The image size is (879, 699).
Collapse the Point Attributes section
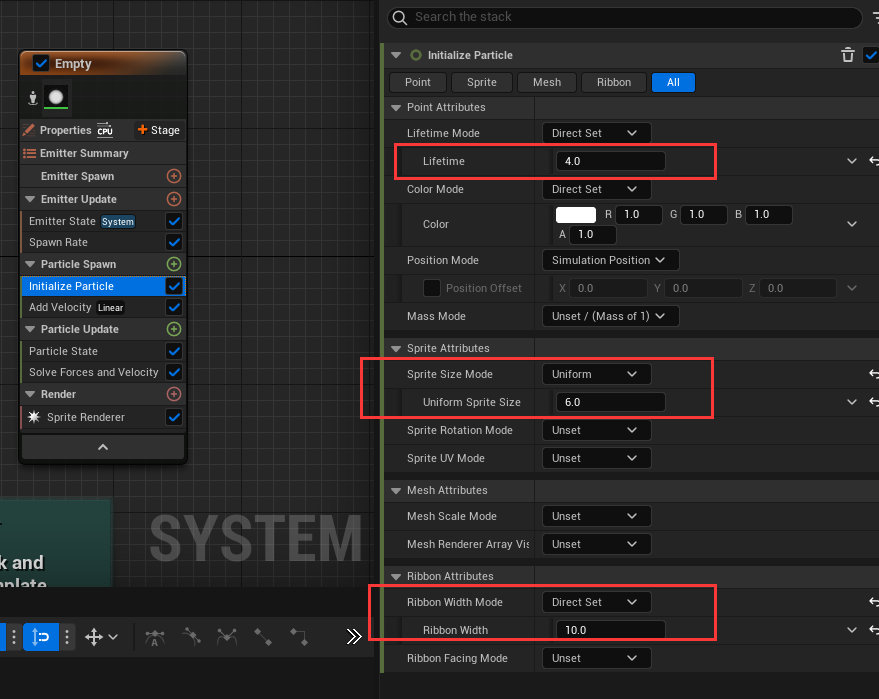coord(395,107)
